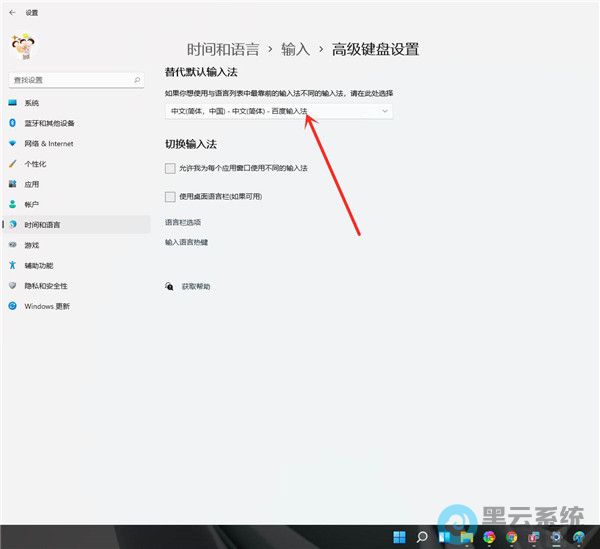Click the Bluetooth icon in sidebar

13,123
